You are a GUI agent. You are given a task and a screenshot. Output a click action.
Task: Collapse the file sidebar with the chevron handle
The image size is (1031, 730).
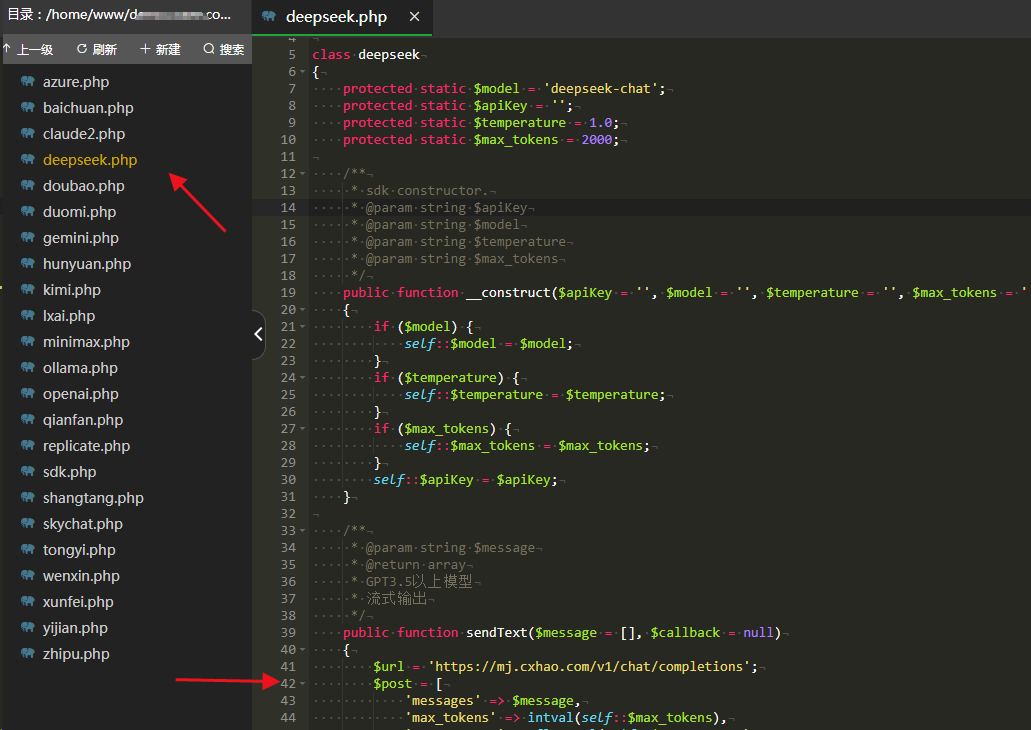click(x=258, y=334)
